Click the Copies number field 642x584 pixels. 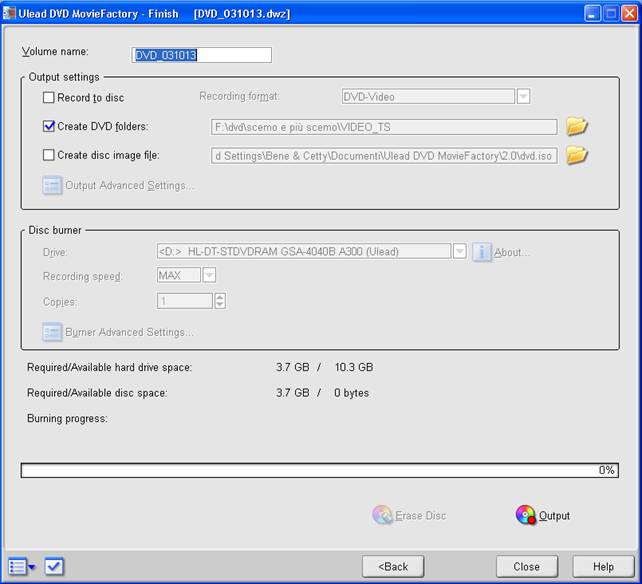tap(185, 301)
